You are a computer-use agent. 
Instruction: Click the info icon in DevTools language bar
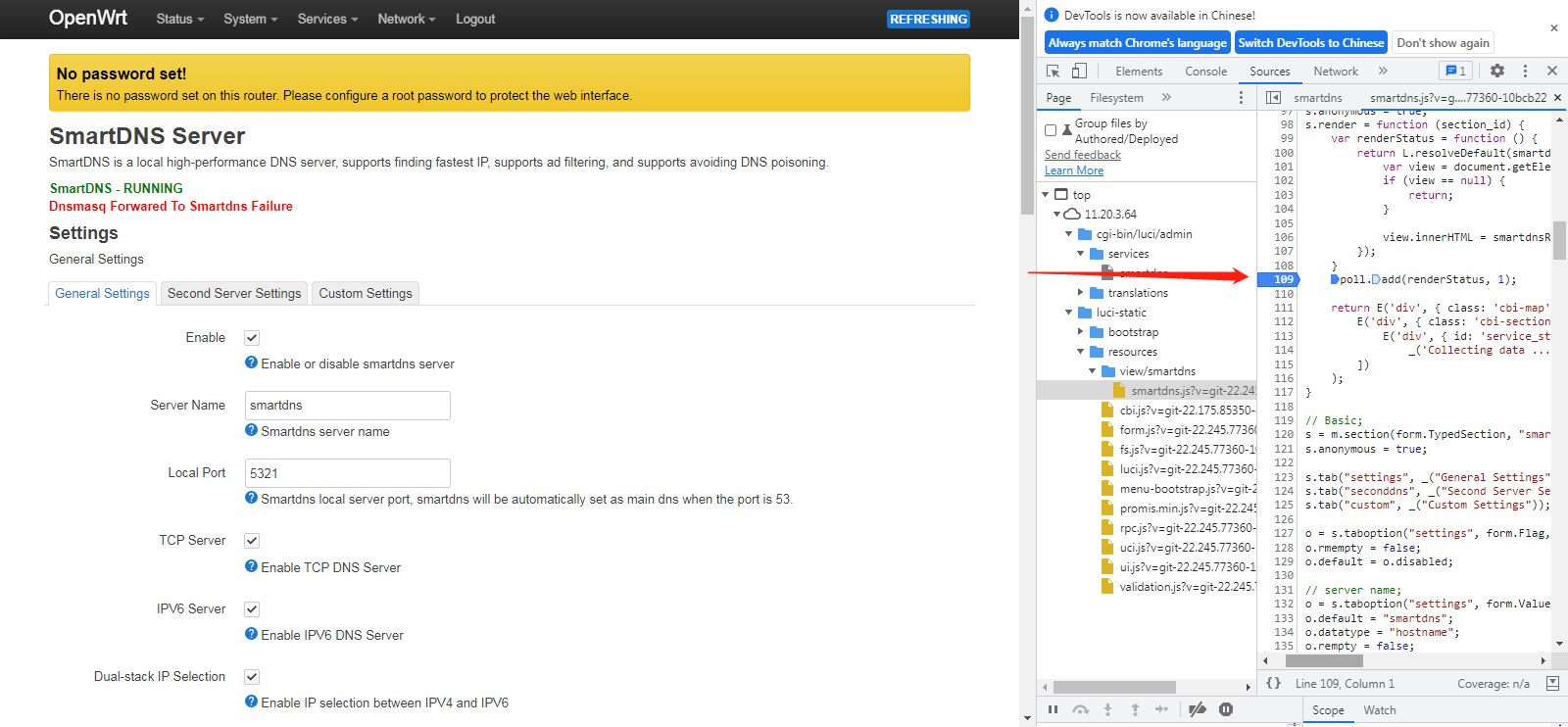click(1052, 15)
